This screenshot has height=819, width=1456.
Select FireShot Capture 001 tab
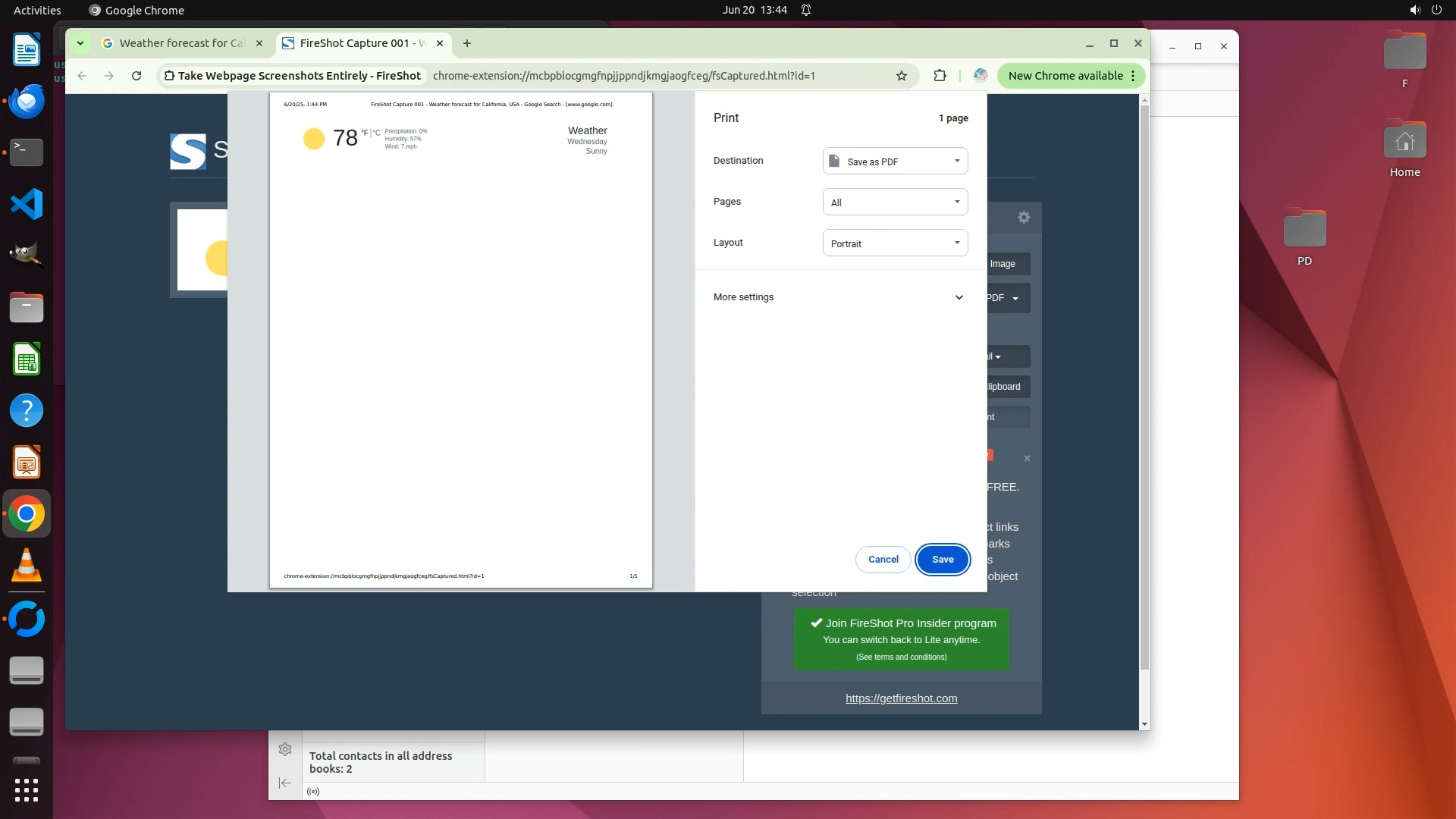pyautogui.click(x=356, y=43)
